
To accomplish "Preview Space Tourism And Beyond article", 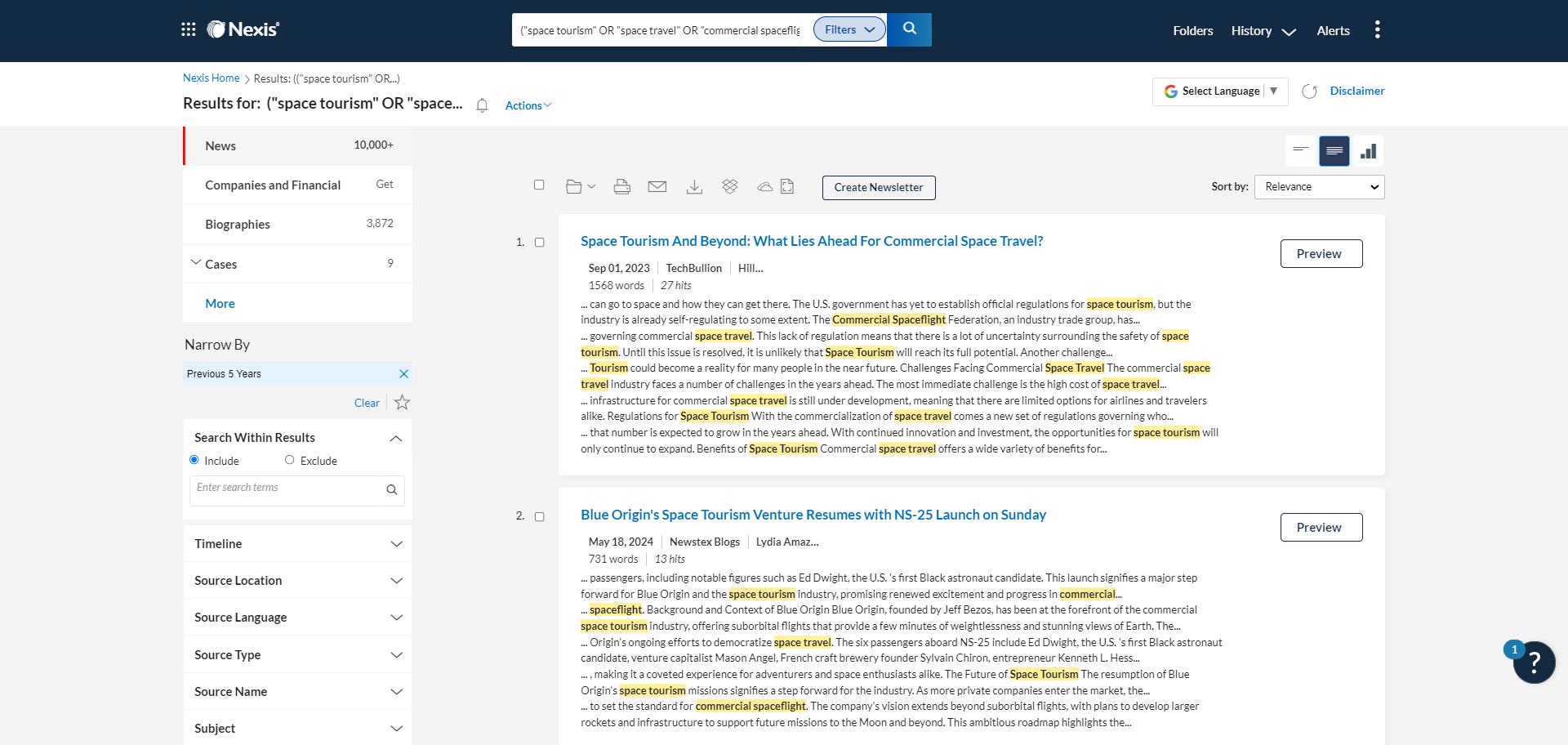I will [1321, 254].
